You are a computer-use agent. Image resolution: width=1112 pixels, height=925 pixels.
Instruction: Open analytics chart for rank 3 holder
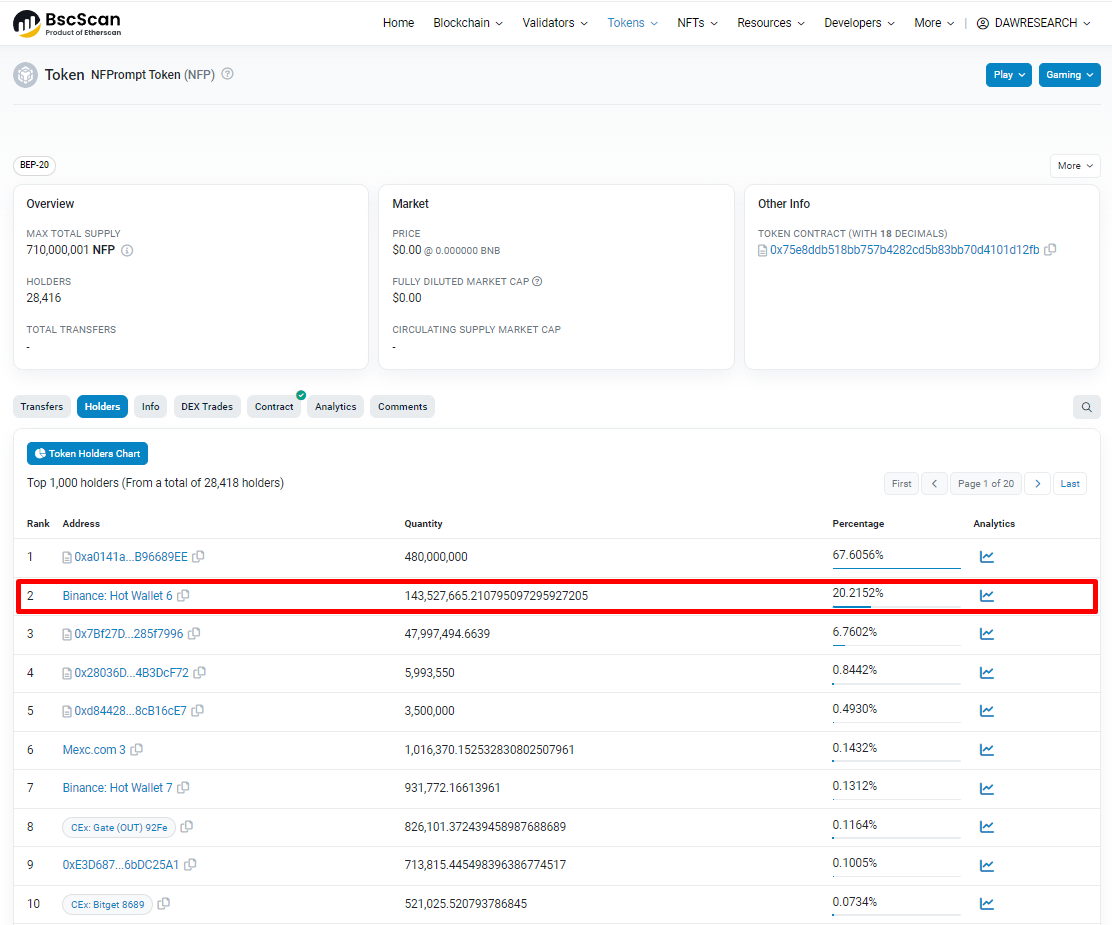tap(986, 633)
